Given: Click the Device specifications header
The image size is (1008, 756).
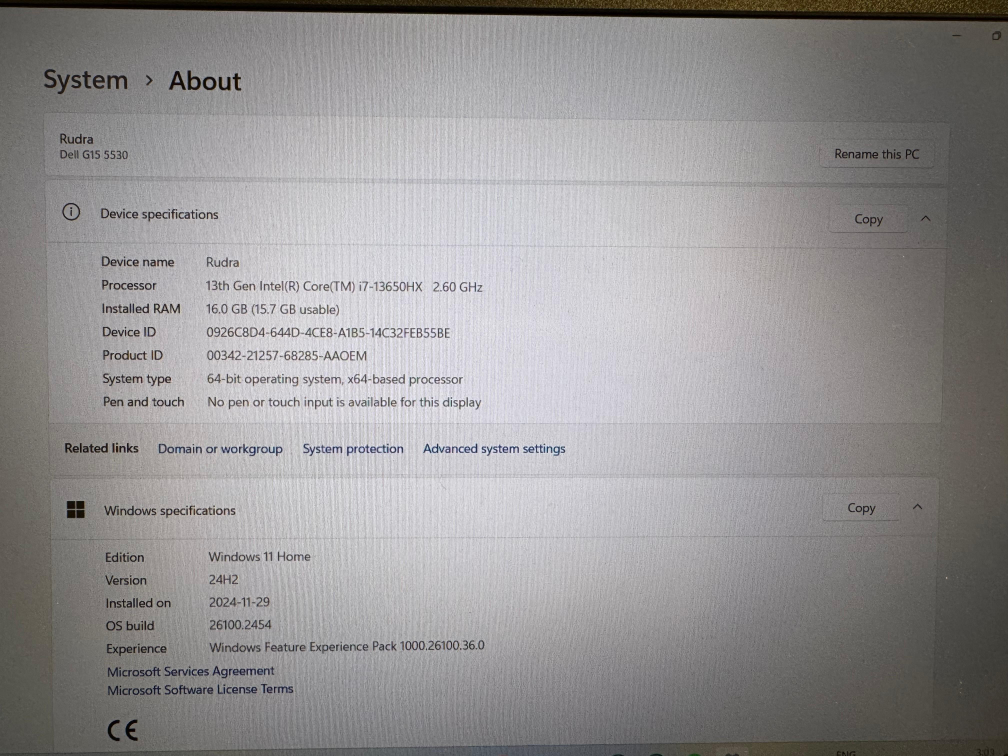Looking at the screenshot, I should coord(159,214).
